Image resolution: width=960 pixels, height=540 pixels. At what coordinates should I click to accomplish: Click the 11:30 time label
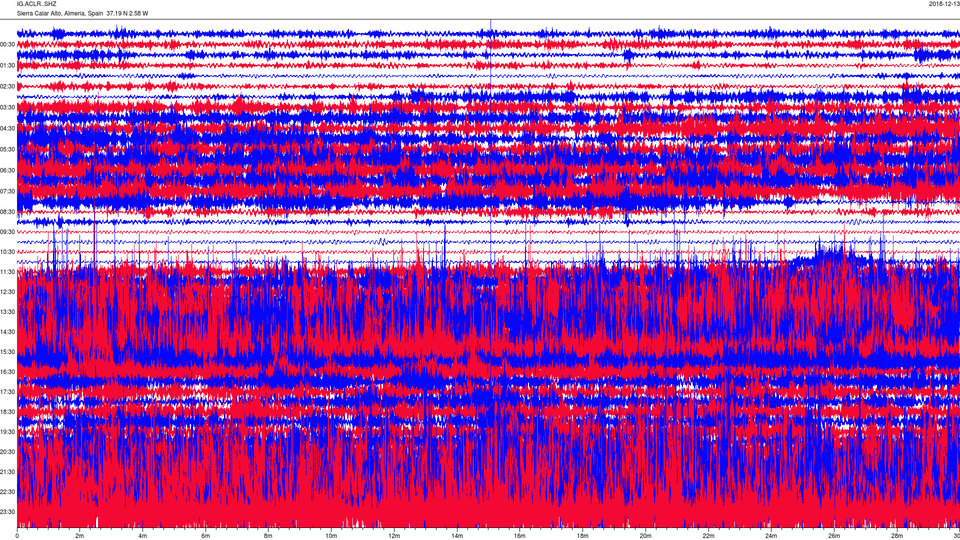coord(7,272)
